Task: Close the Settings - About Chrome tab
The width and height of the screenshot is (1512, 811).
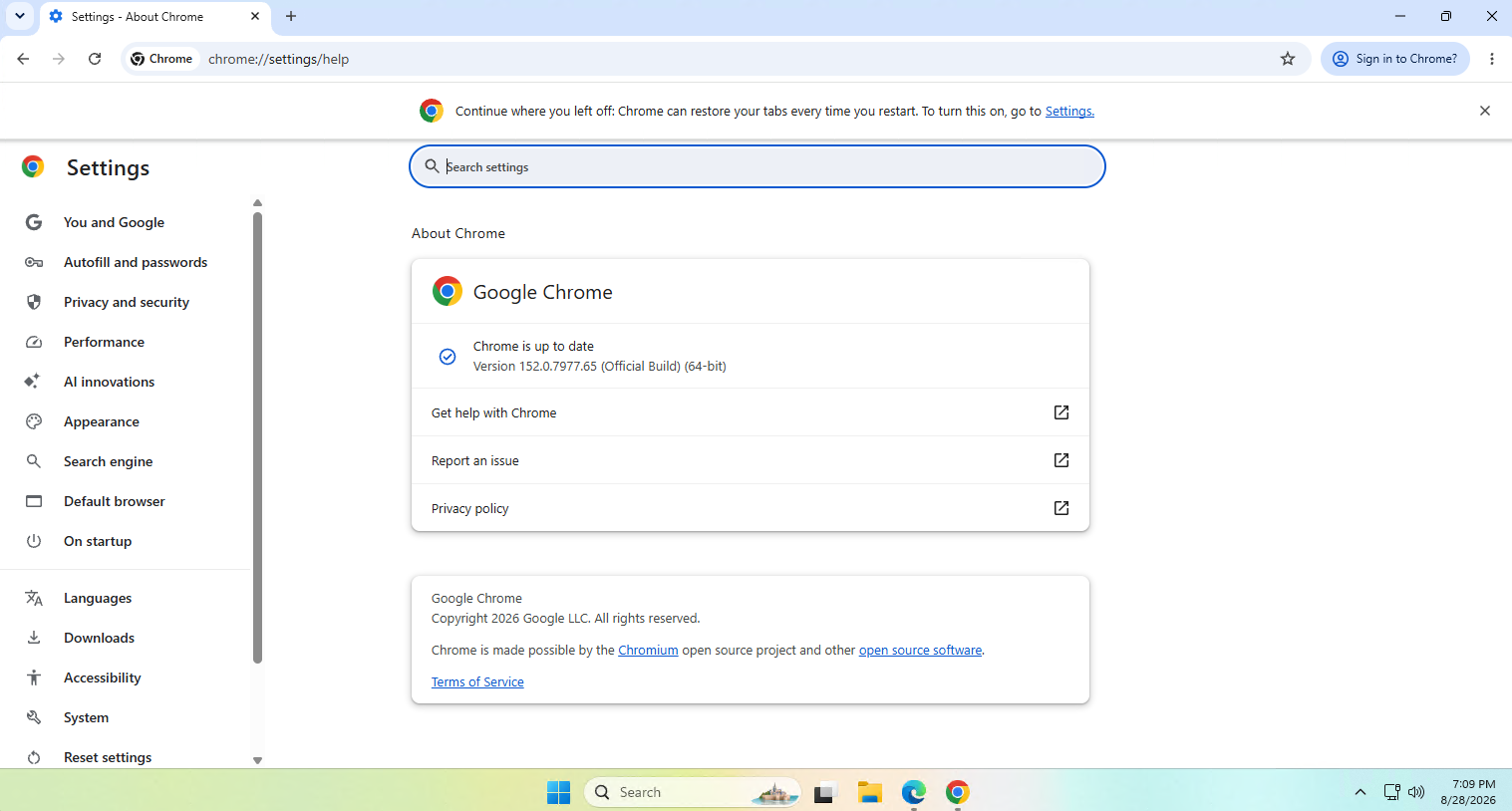Action: pyautogui.click(x=255, y=16)
